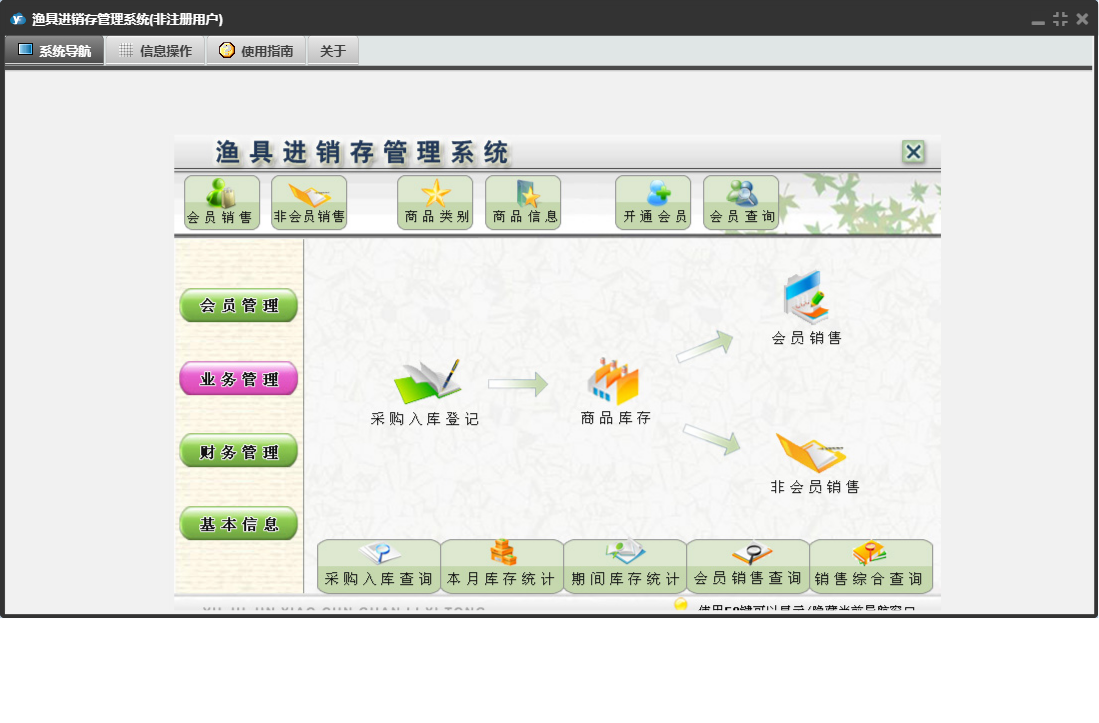Screen dimensions: 1099x723
Task: Open 采购入库查询 bottom icon
Action: (x=378, y=566)
